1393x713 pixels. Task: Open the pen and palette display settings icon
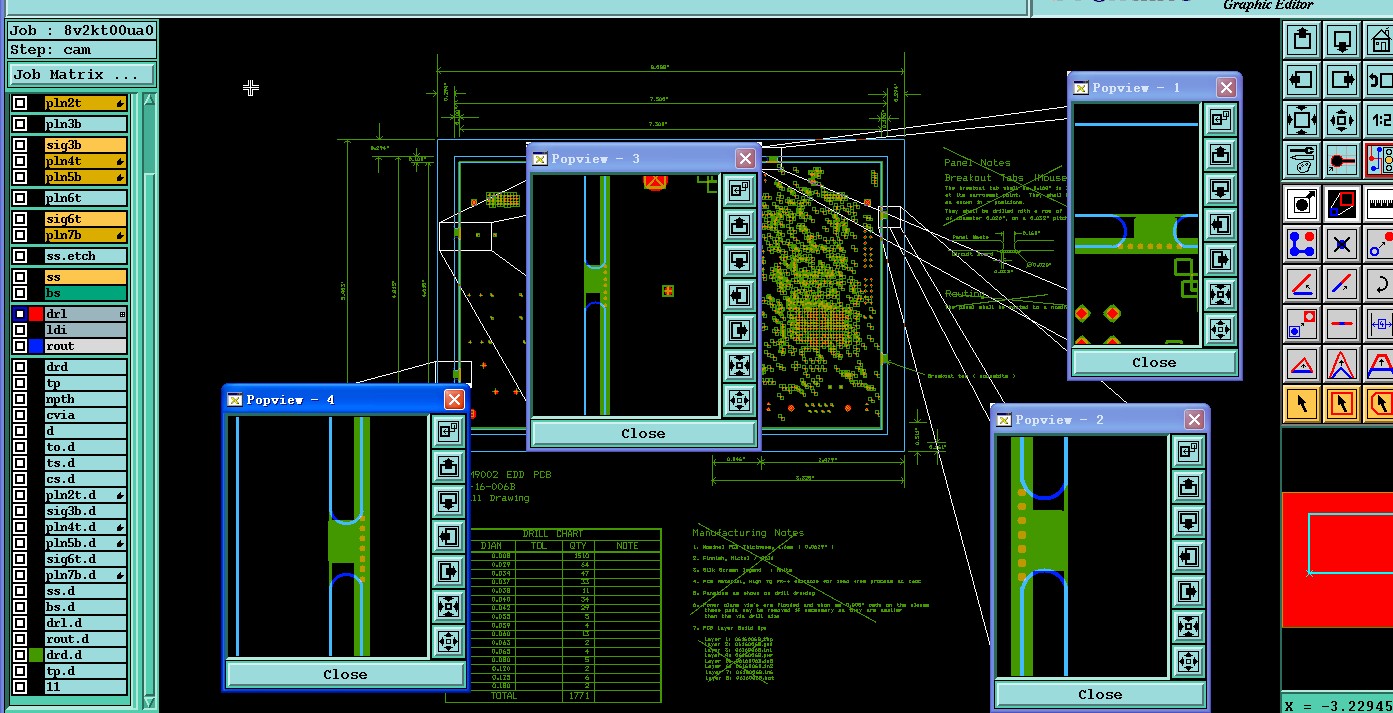pos(1301,159)
